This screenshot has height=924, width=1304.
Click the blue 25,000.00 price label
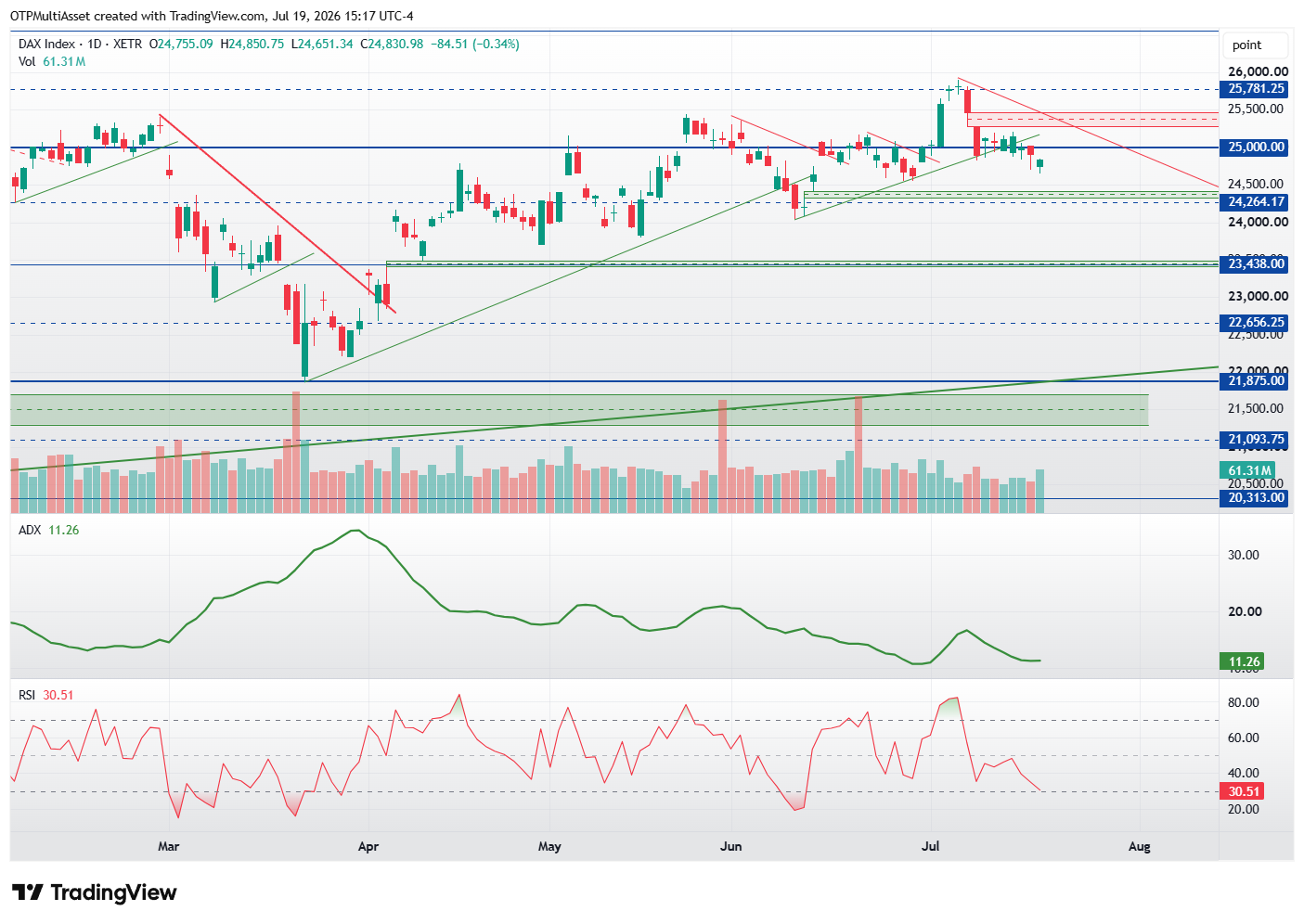[x=1257, y=147]
